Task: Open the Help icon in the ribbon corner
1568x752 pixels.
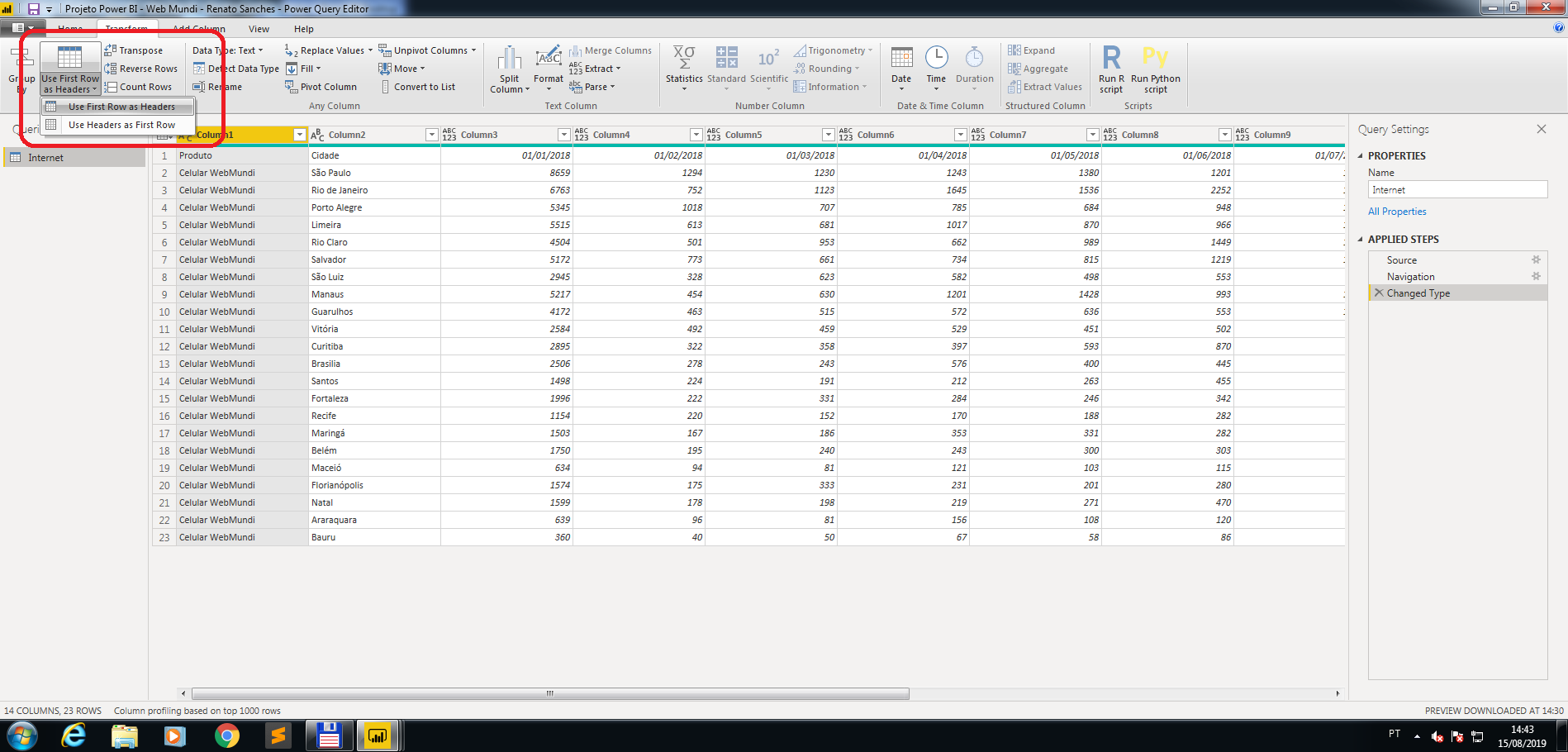Action: click(x=1558, y=28)
